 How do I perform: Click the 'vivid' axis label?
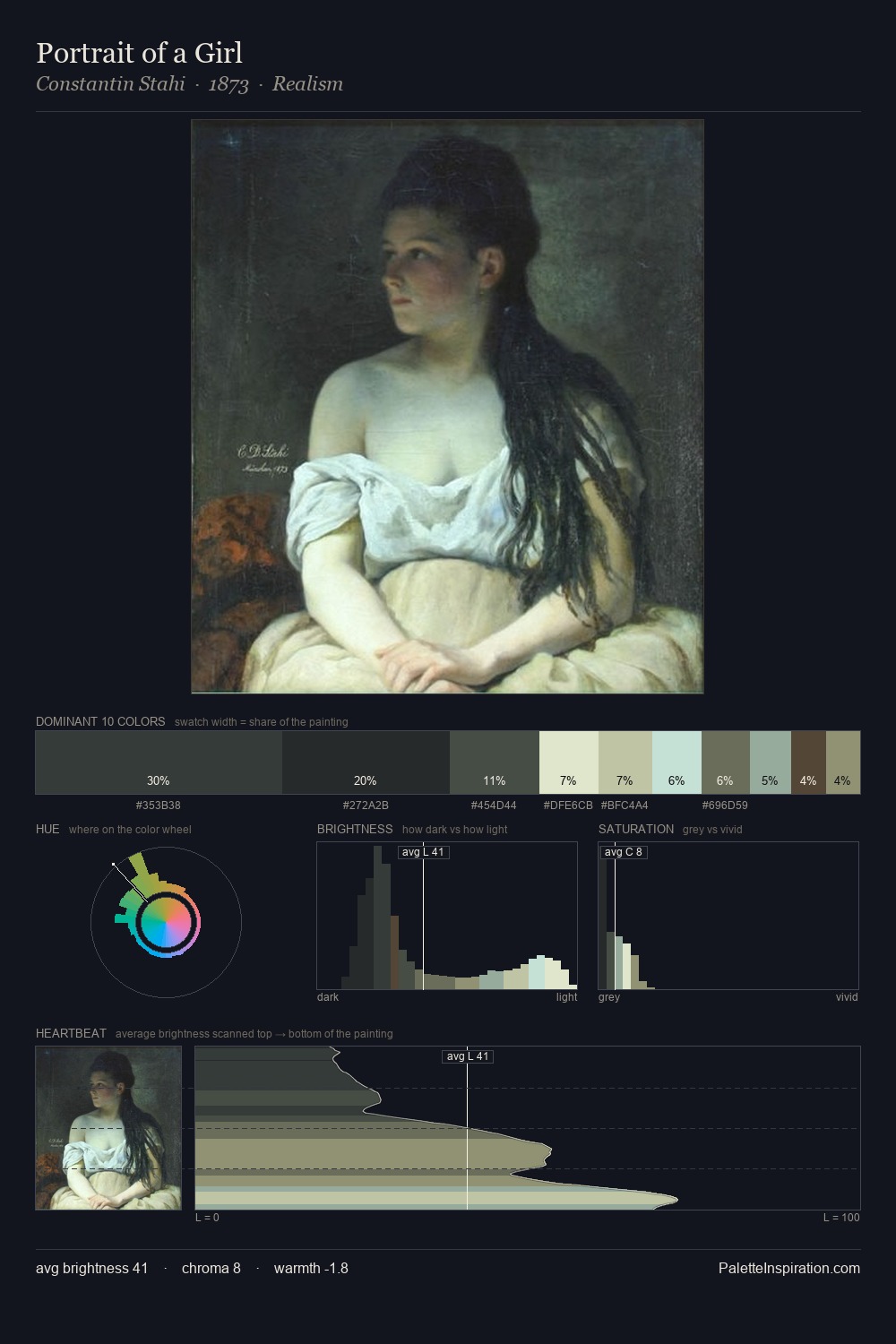[x=847, y=996]
